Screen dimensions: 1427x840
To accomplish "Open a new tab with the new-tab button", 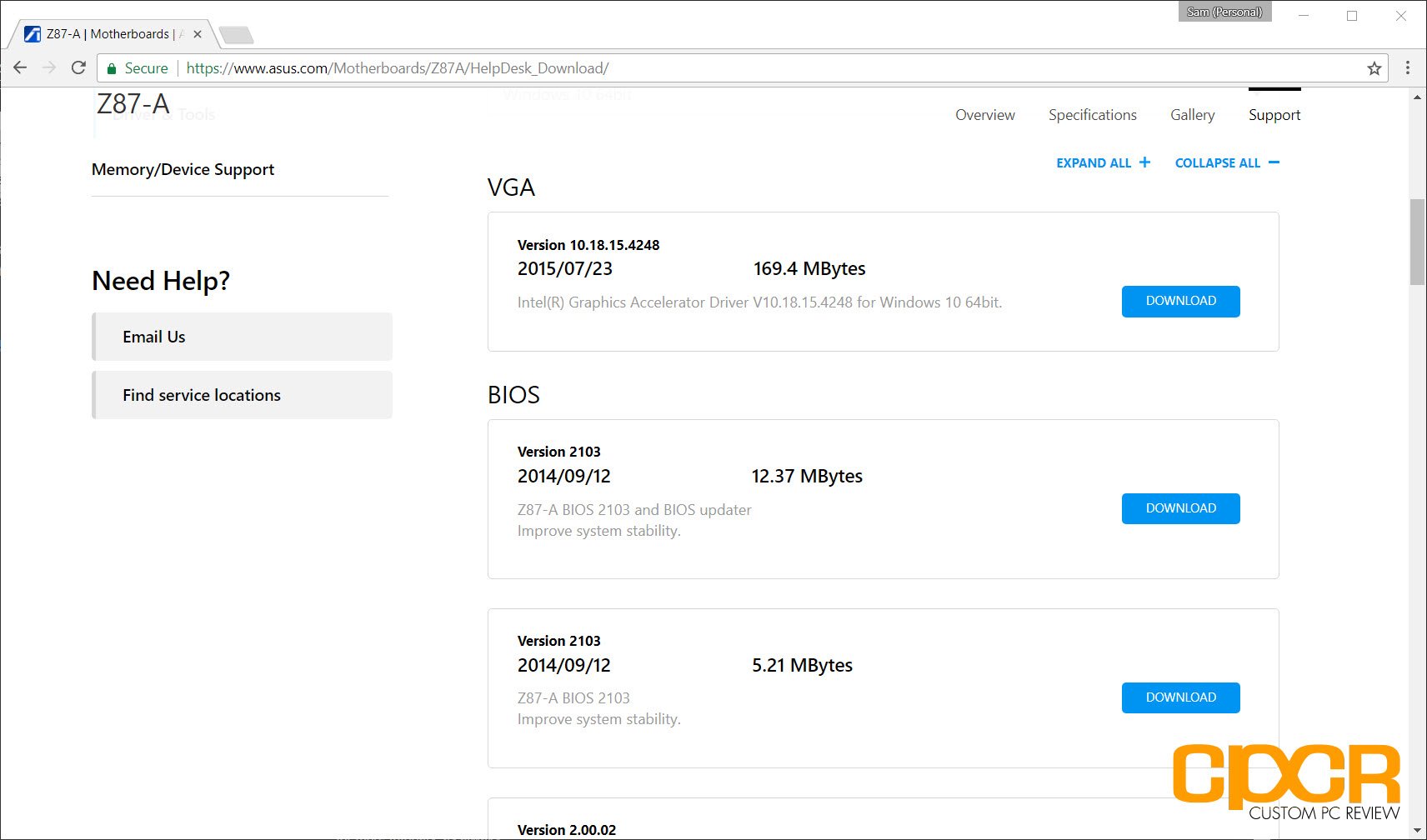I will point(236,35).
